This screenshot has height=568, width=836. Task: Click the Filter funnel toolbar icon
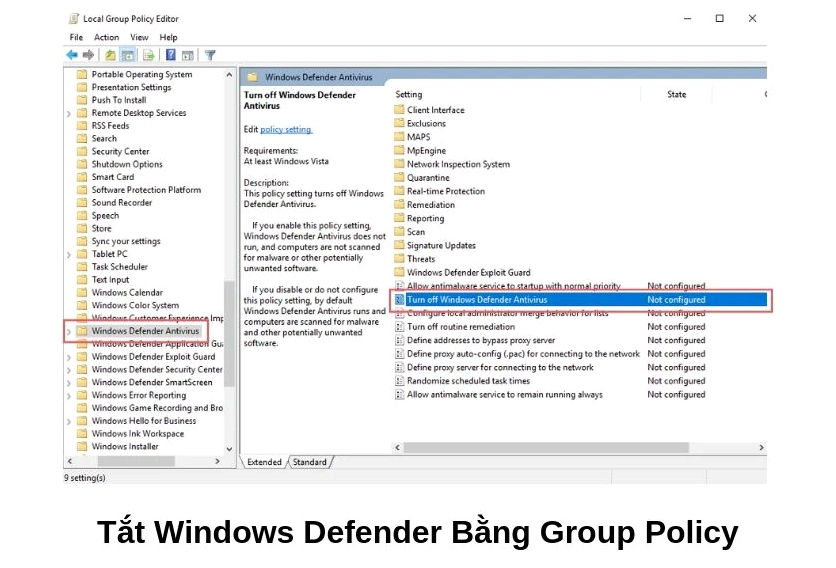tap(210, 55)
